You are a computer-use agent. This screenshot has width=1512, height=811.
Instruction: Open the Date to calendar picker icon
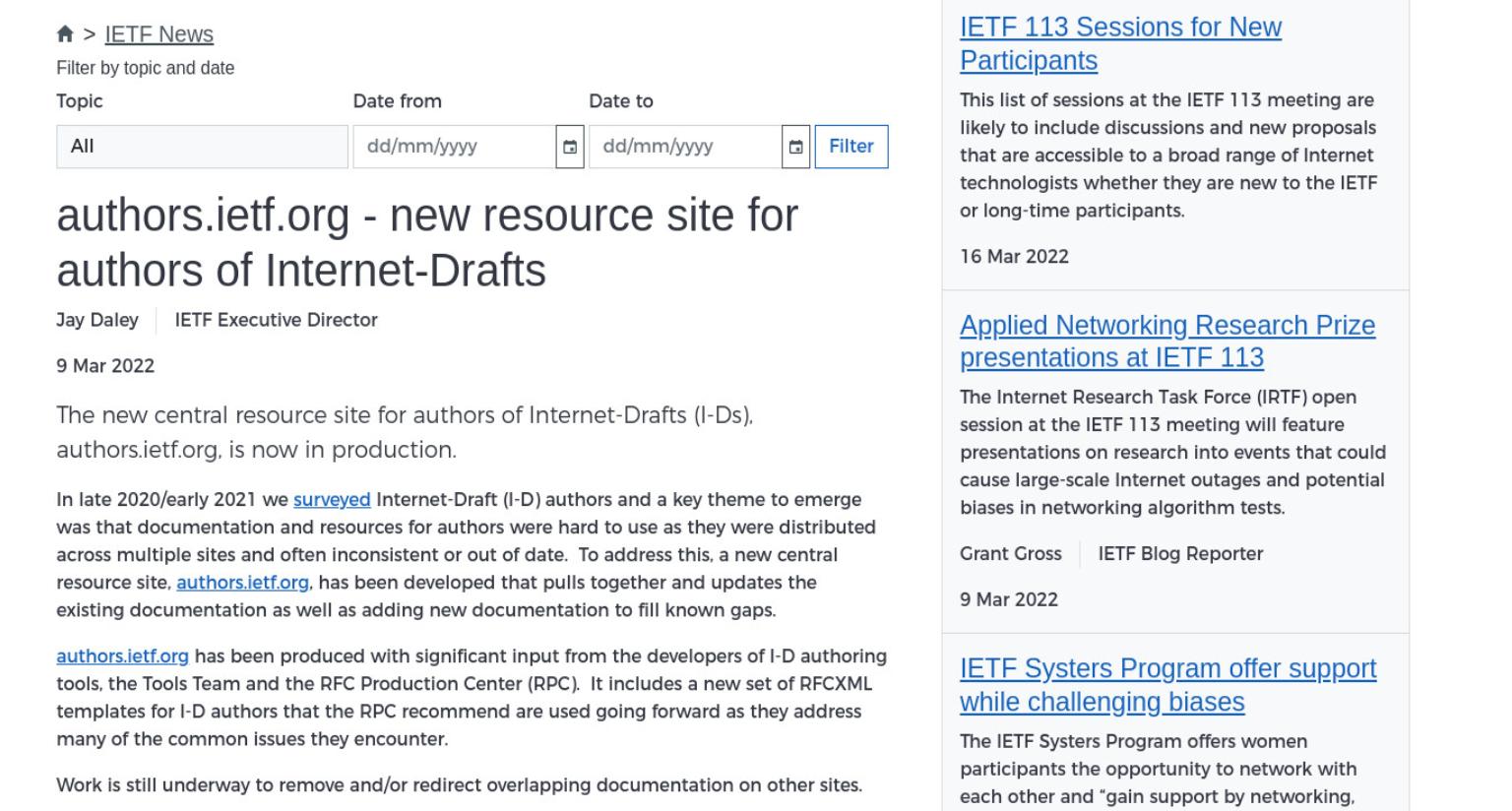(795, 147)
